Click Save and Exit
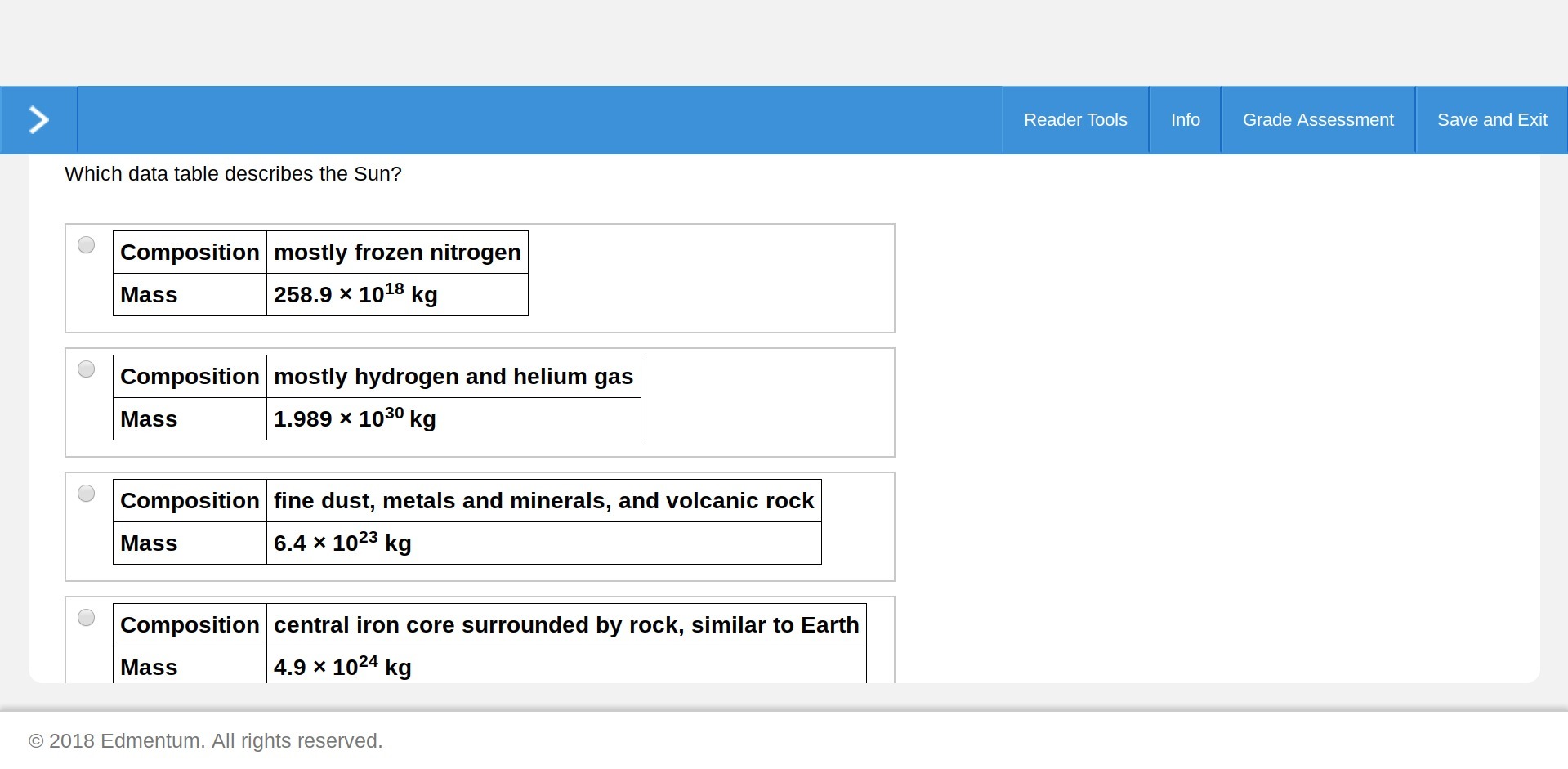1568x769 pixels. (1492, 120)
